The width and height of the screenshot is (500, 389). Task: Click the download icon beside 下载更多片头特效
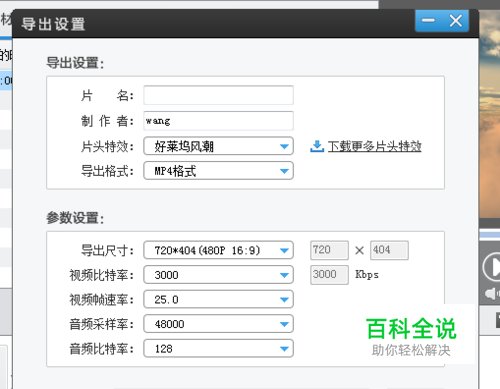pyautogui.click(x=317, y=146)
